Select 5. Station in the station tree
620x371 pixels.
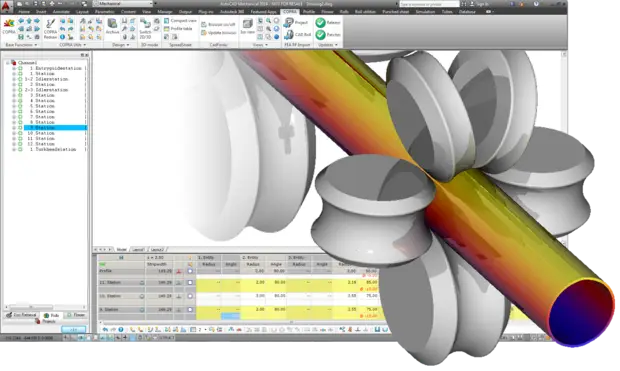coord(42,106)
